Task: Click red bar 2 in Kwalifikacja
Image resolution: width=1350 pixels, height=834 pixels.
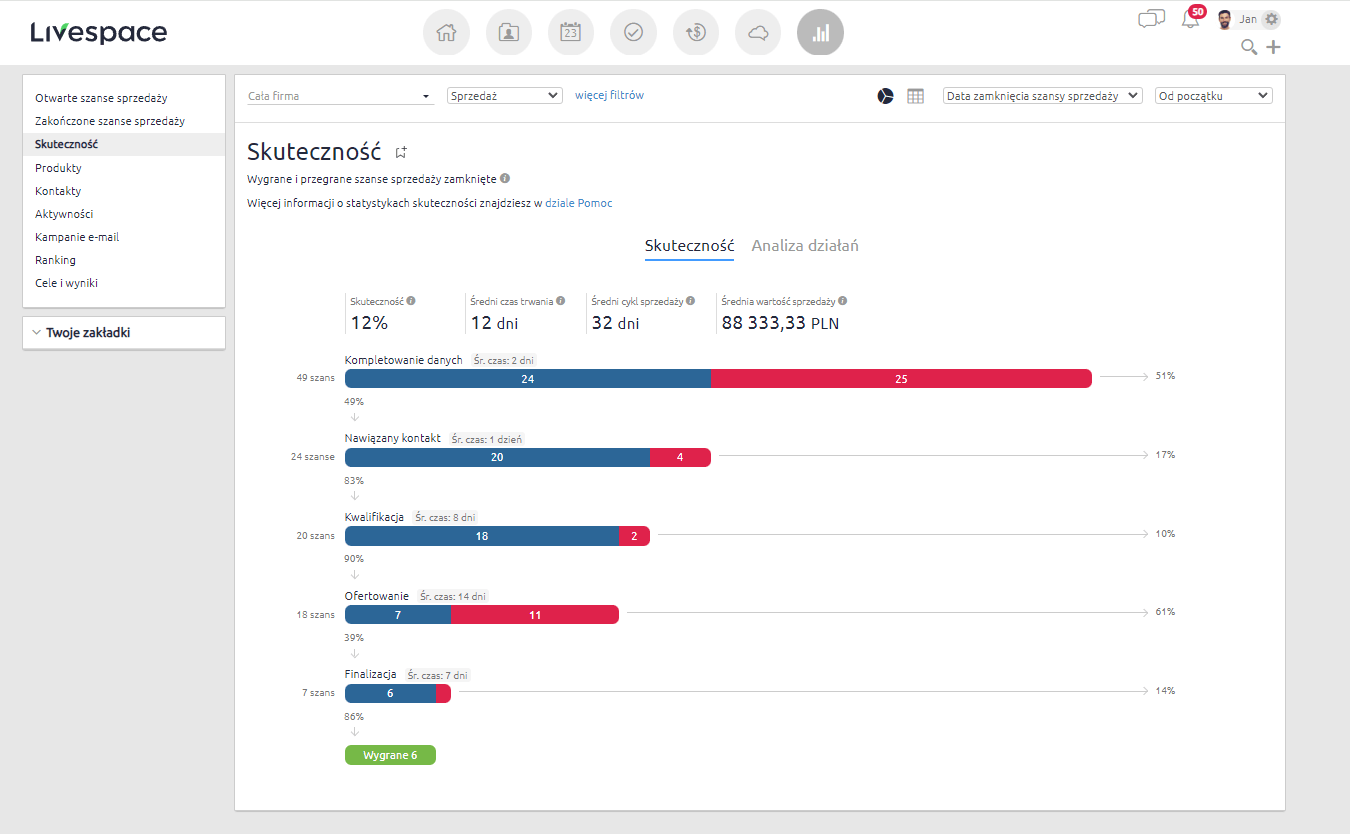Action: (634, 536)
